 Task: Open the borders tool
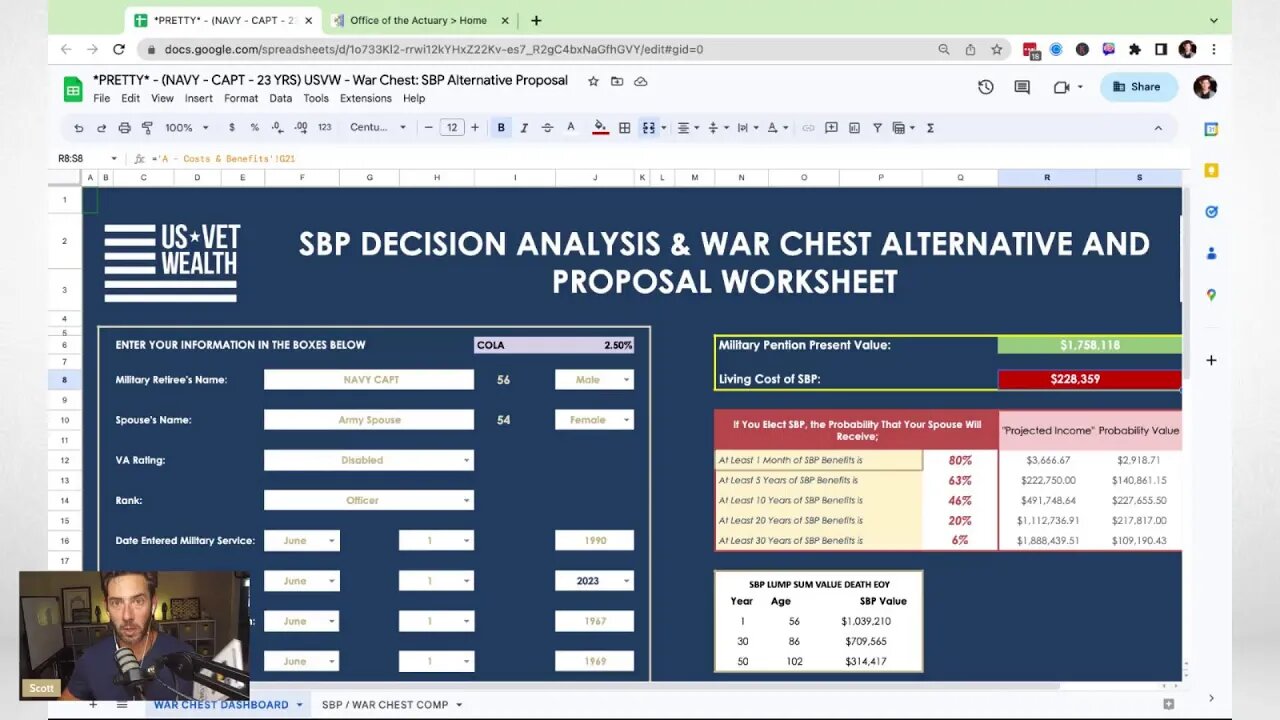(624, 128)
